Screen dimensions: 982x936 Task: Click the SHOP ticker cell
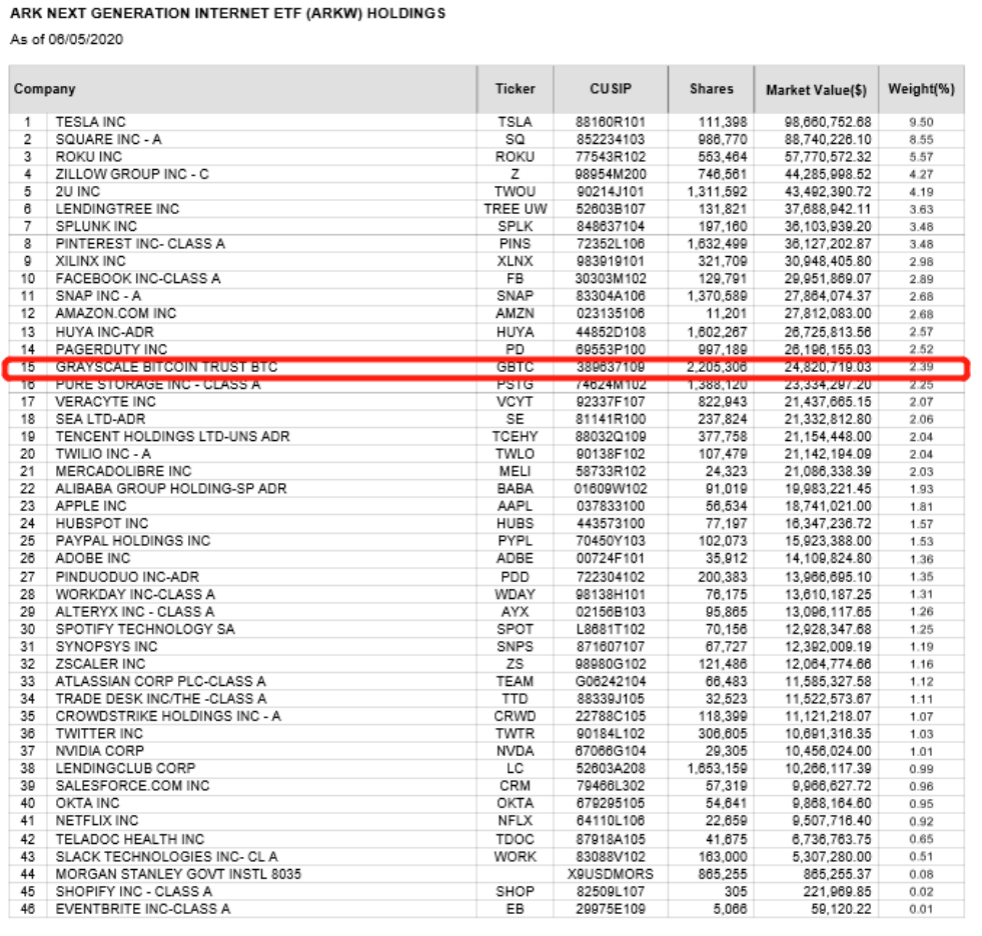click(515, 892)
